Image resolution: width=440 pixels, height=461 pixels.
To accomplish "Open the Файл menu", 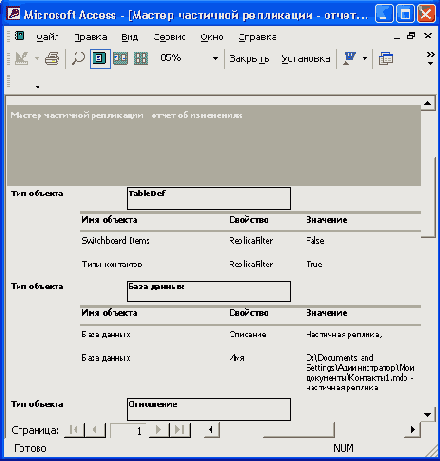I will click(47, 37).
